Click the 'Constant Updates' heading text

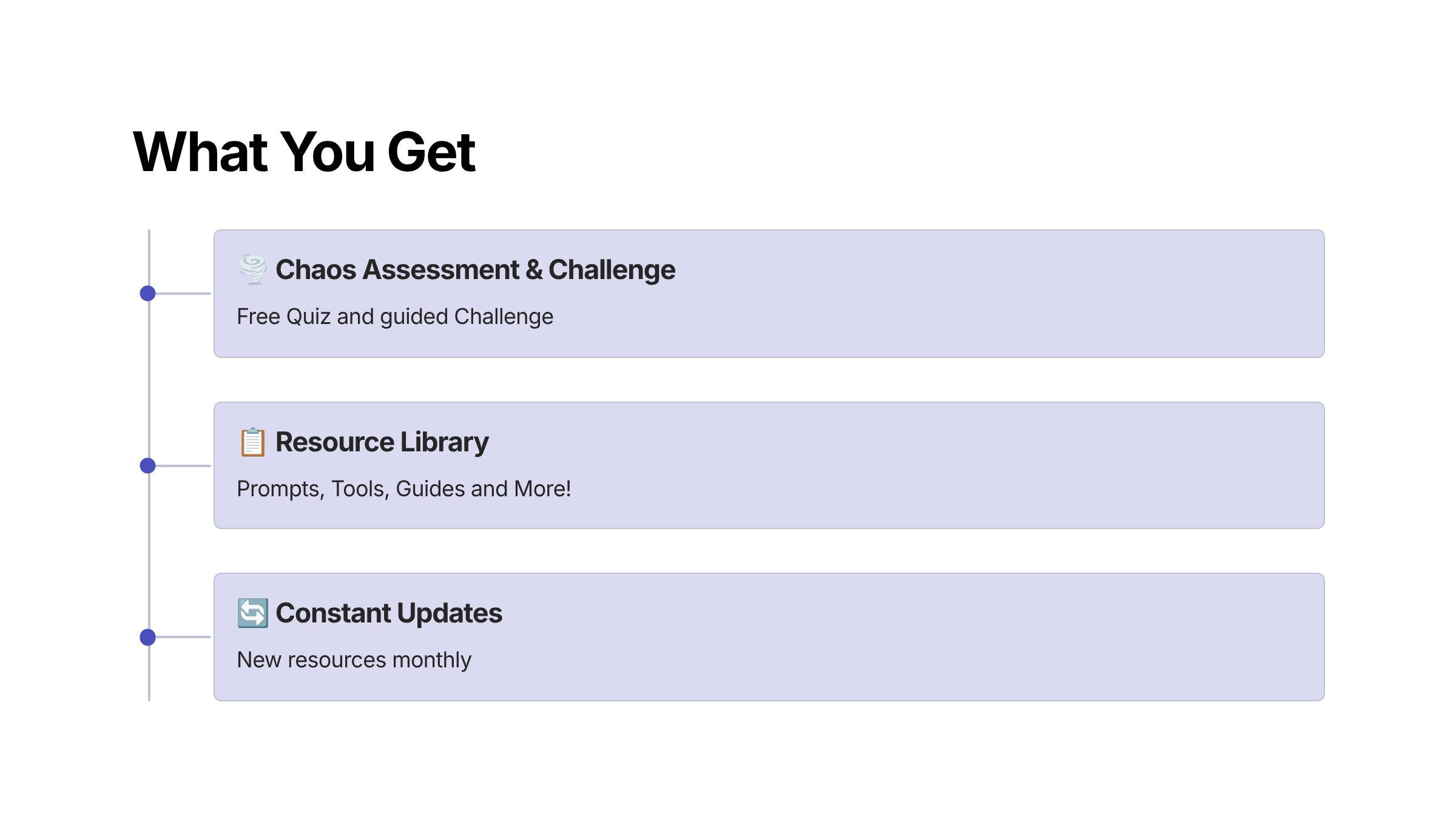coord(389,613)
